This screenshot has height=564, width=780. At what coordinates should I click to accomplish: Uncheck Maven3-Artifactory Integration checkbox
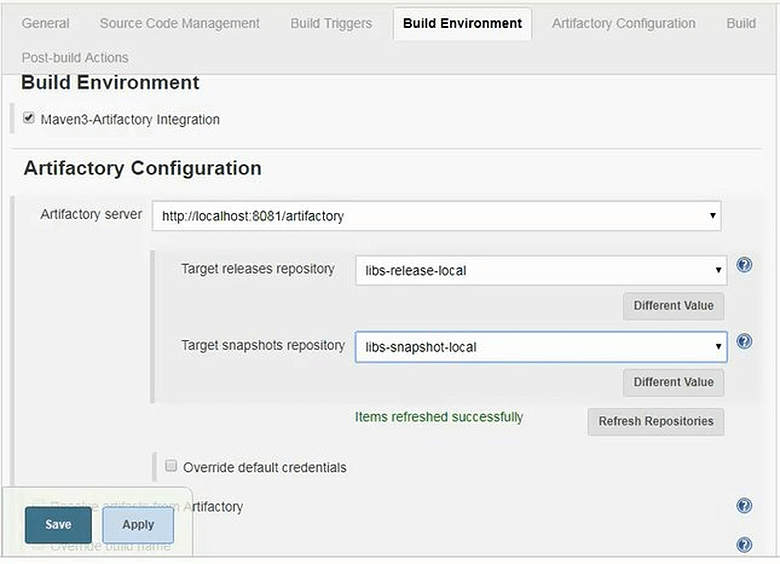(x=29, y=118)
